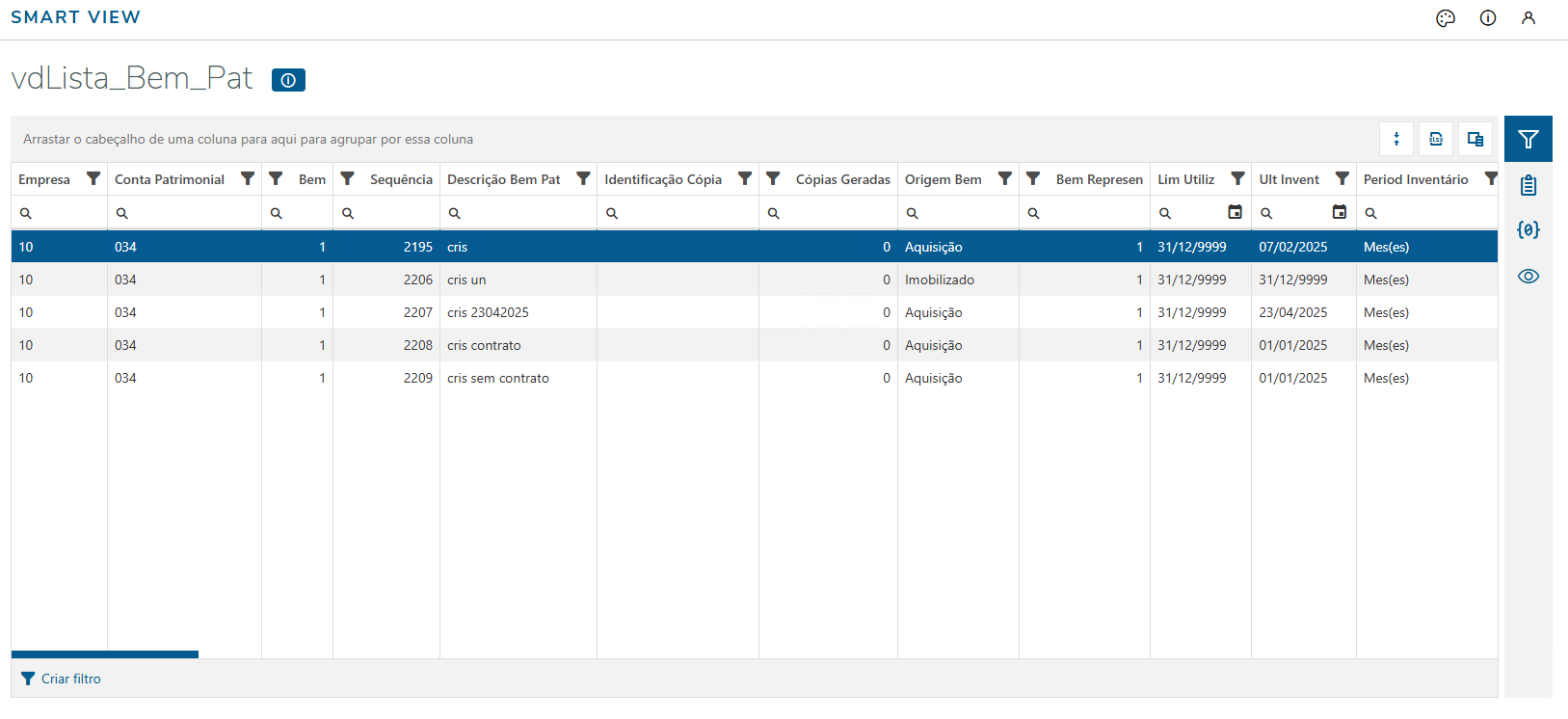Open search operator menu for Conta Patrimonial
The image size is (1568, 719).
click(x=122, y=213)
